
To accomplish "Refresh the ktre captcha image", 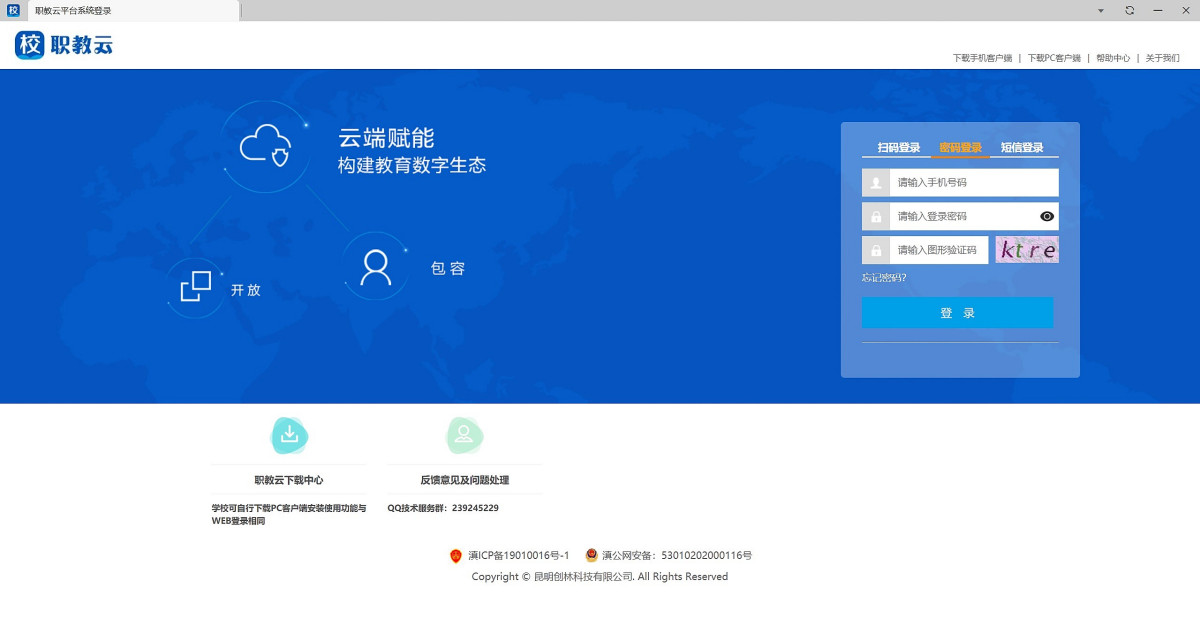I will [x=1027, y=250].
